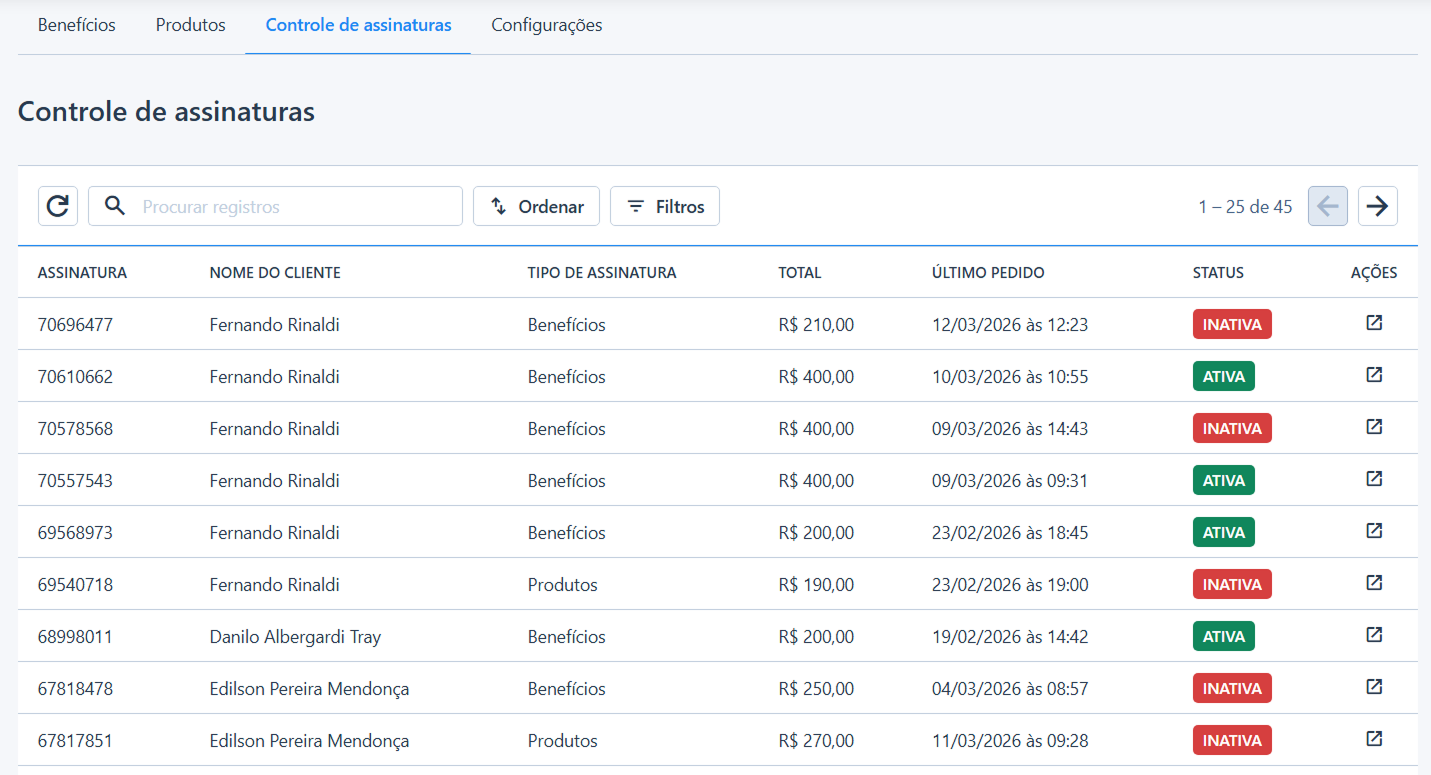Screen dimensions: 1431x775
Task: Click the Controle de assinaturas page heading
Action: coord(166,112)
